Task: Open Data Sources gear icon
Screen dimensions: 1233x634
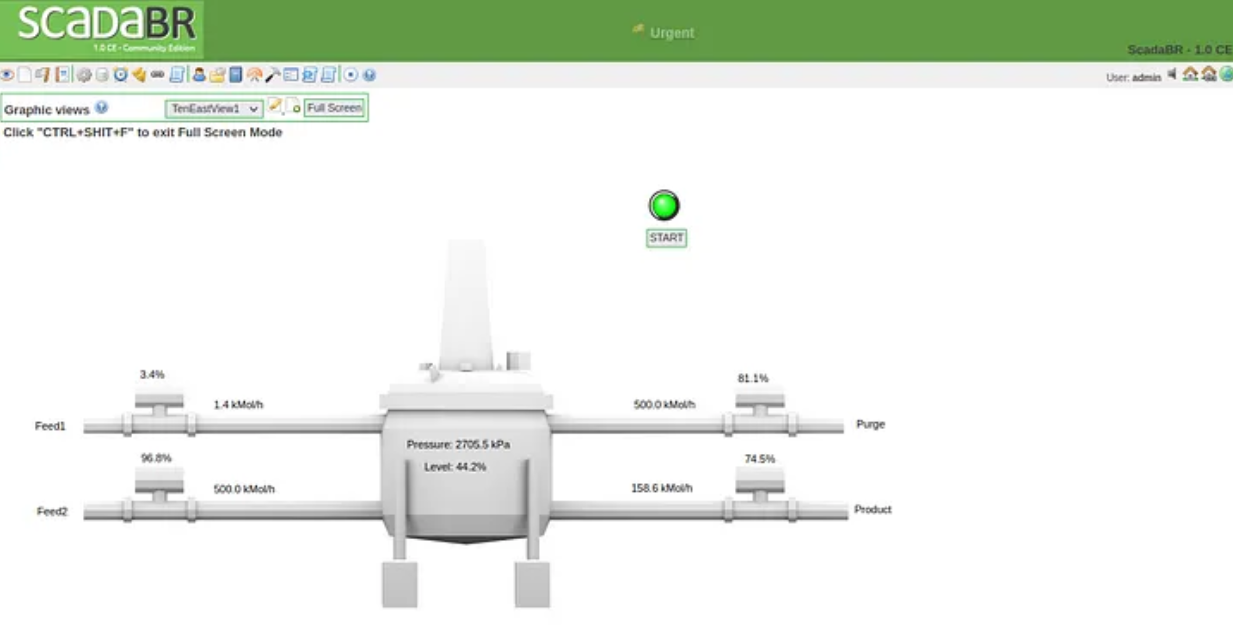Action: point(83,73)
